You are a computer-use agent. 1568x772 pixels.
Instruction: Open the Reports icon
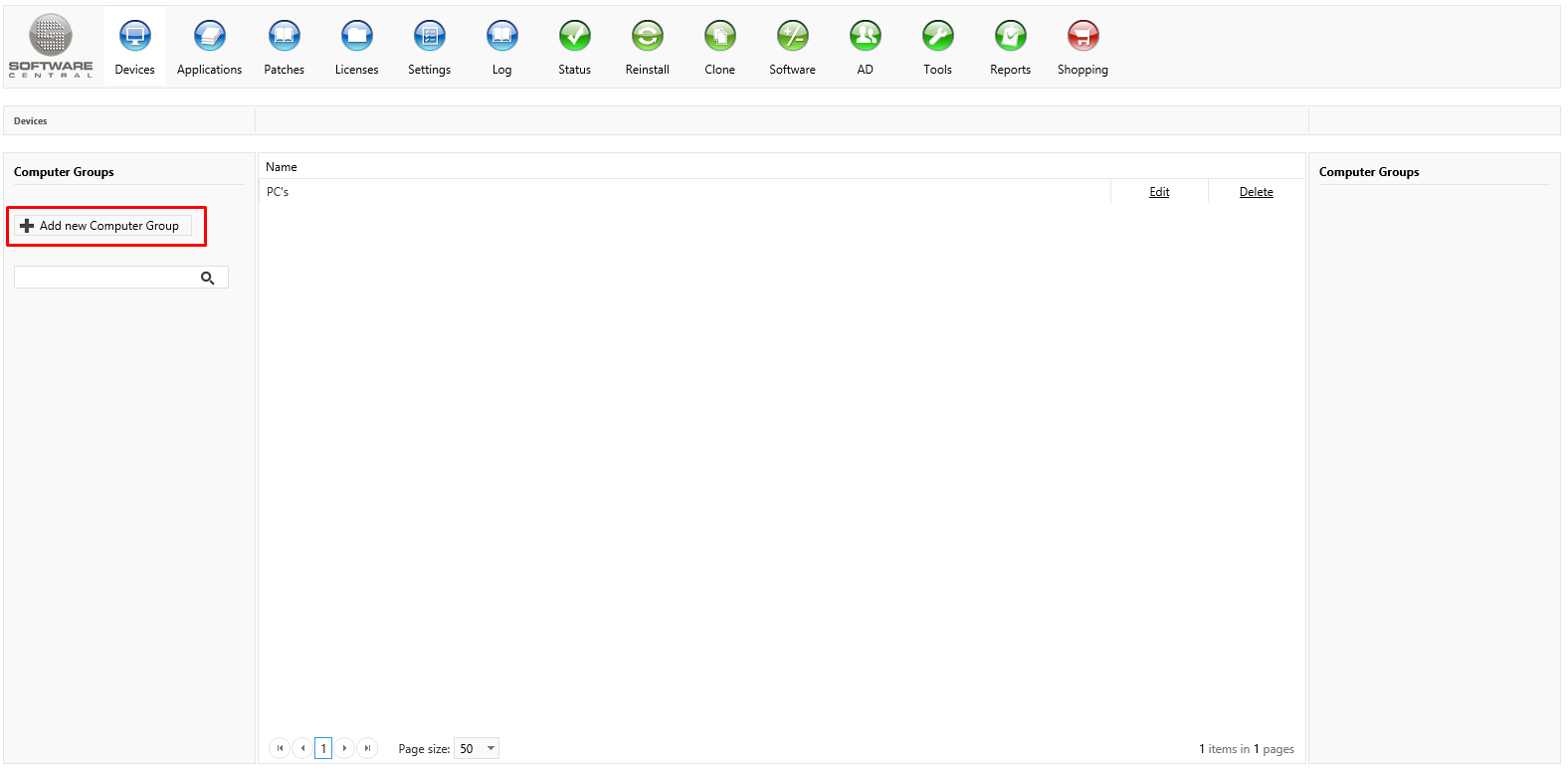point(1011,37)
